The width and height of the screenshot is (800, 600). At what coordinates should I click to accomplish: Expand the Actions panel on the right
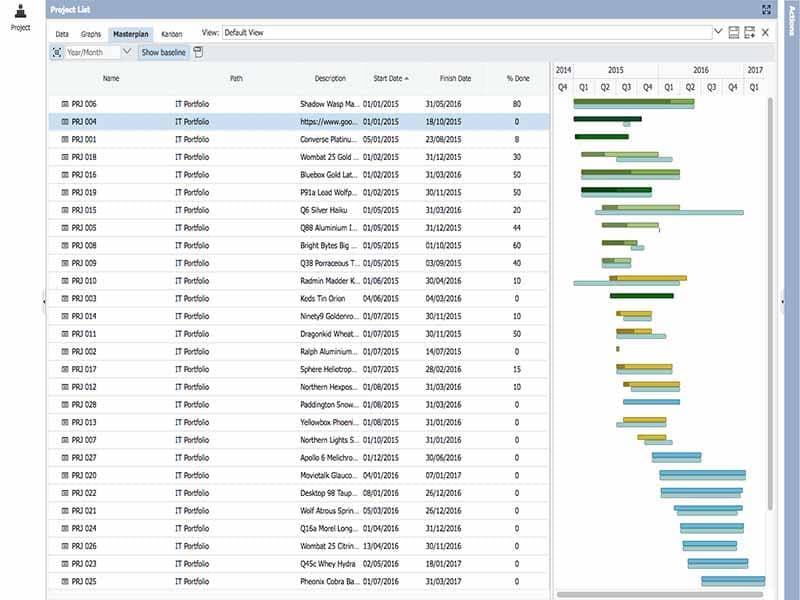coord(782,300)
